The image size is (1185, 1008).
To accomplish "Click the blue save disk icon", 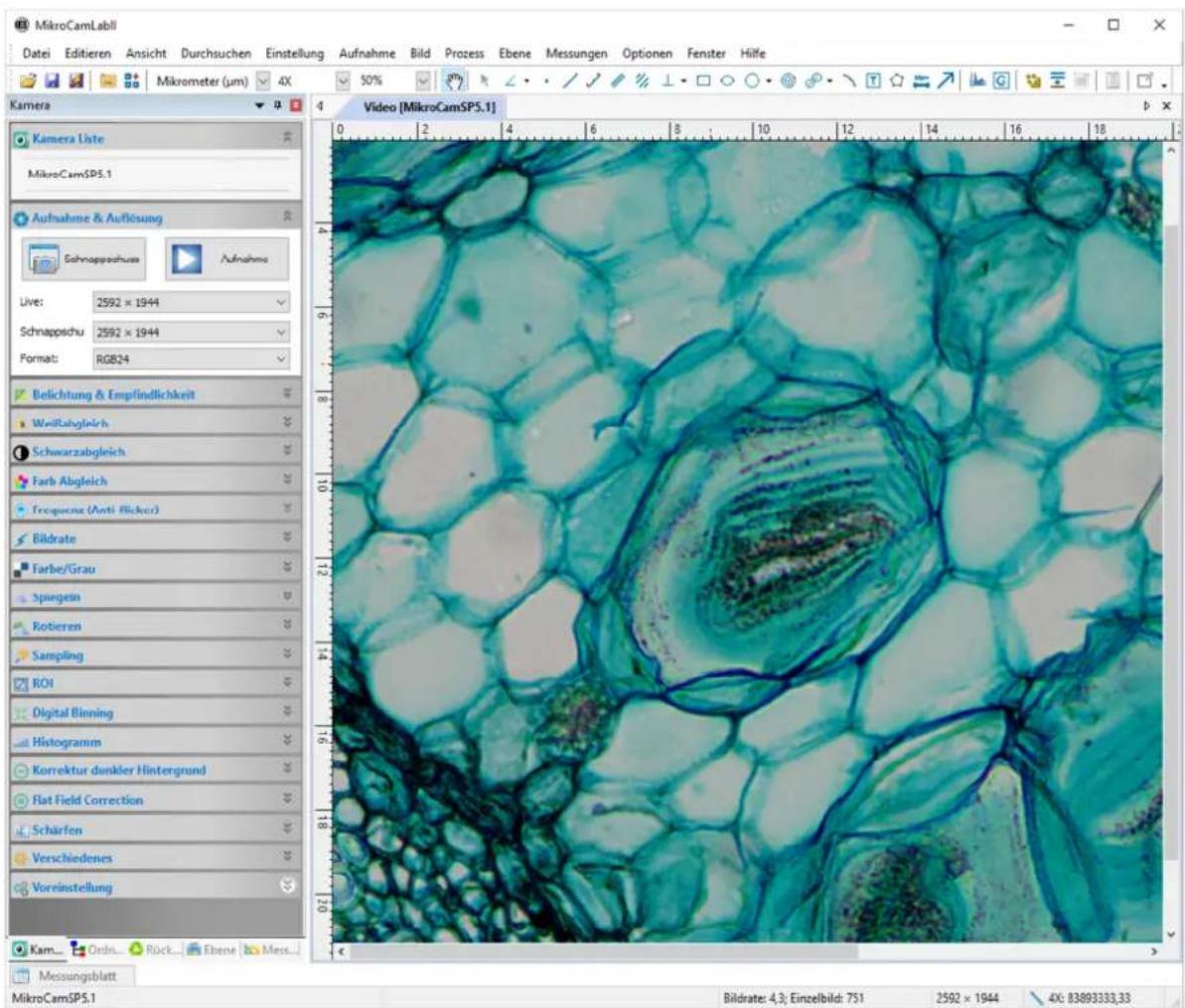I will [x=52, y=80].
